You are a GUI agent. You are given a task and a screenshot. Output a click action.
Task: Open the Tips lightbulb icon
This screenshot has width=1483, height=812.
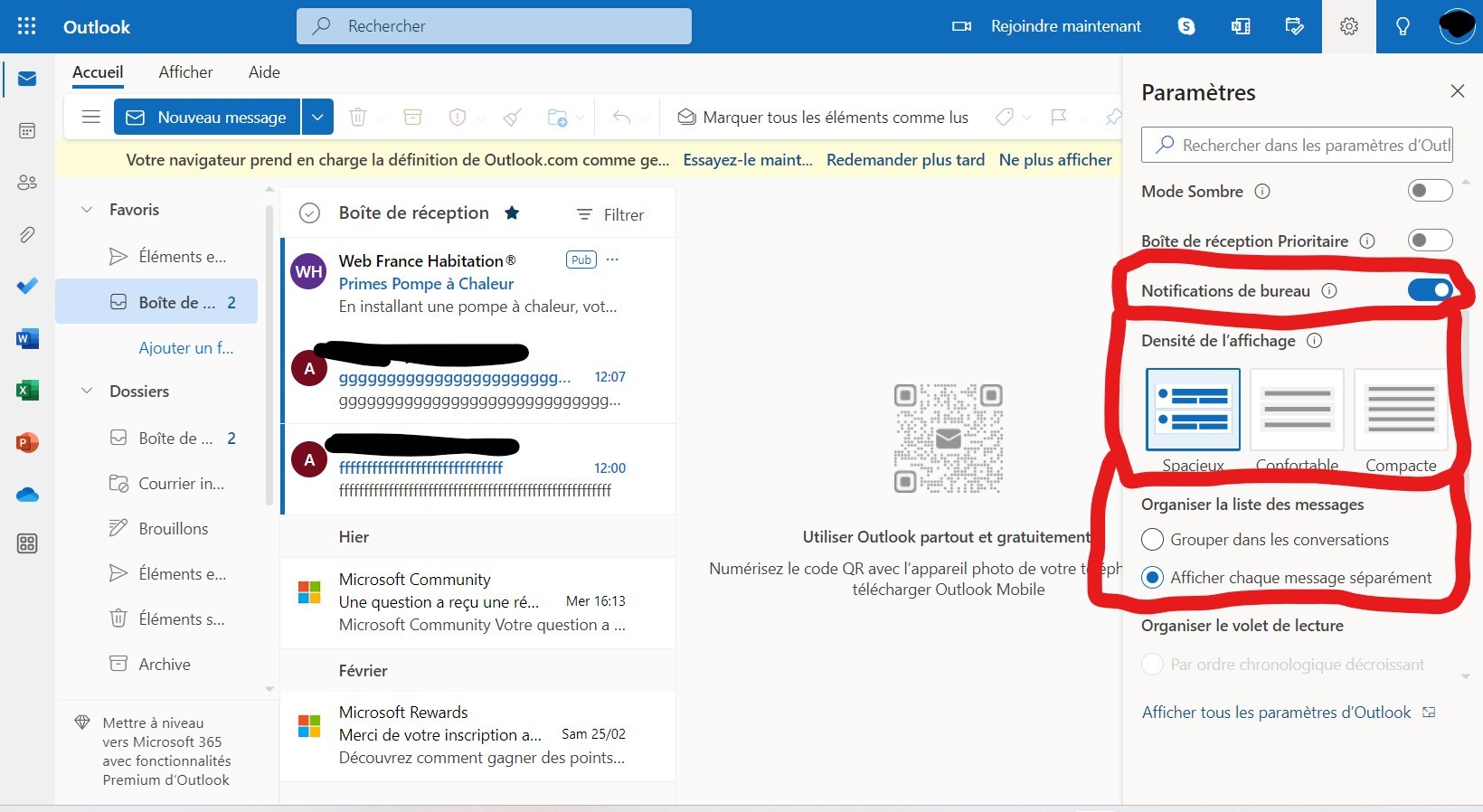coord(1403,26)
